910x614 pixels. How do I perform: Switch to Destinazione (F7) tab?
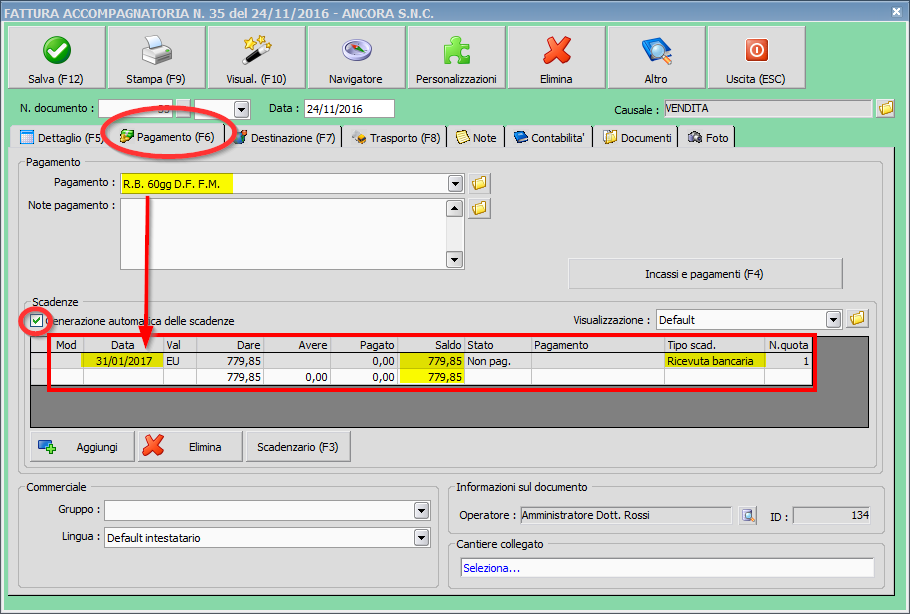[x=286, y=138]
